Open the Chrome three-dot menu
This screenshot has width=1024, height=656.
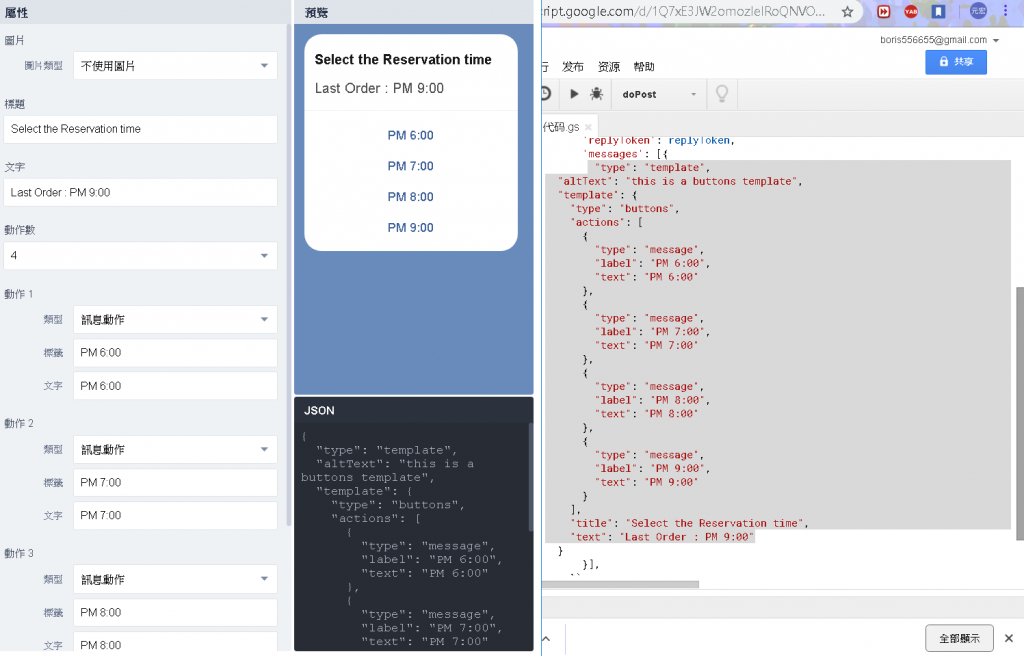(x=1006, y=10)
